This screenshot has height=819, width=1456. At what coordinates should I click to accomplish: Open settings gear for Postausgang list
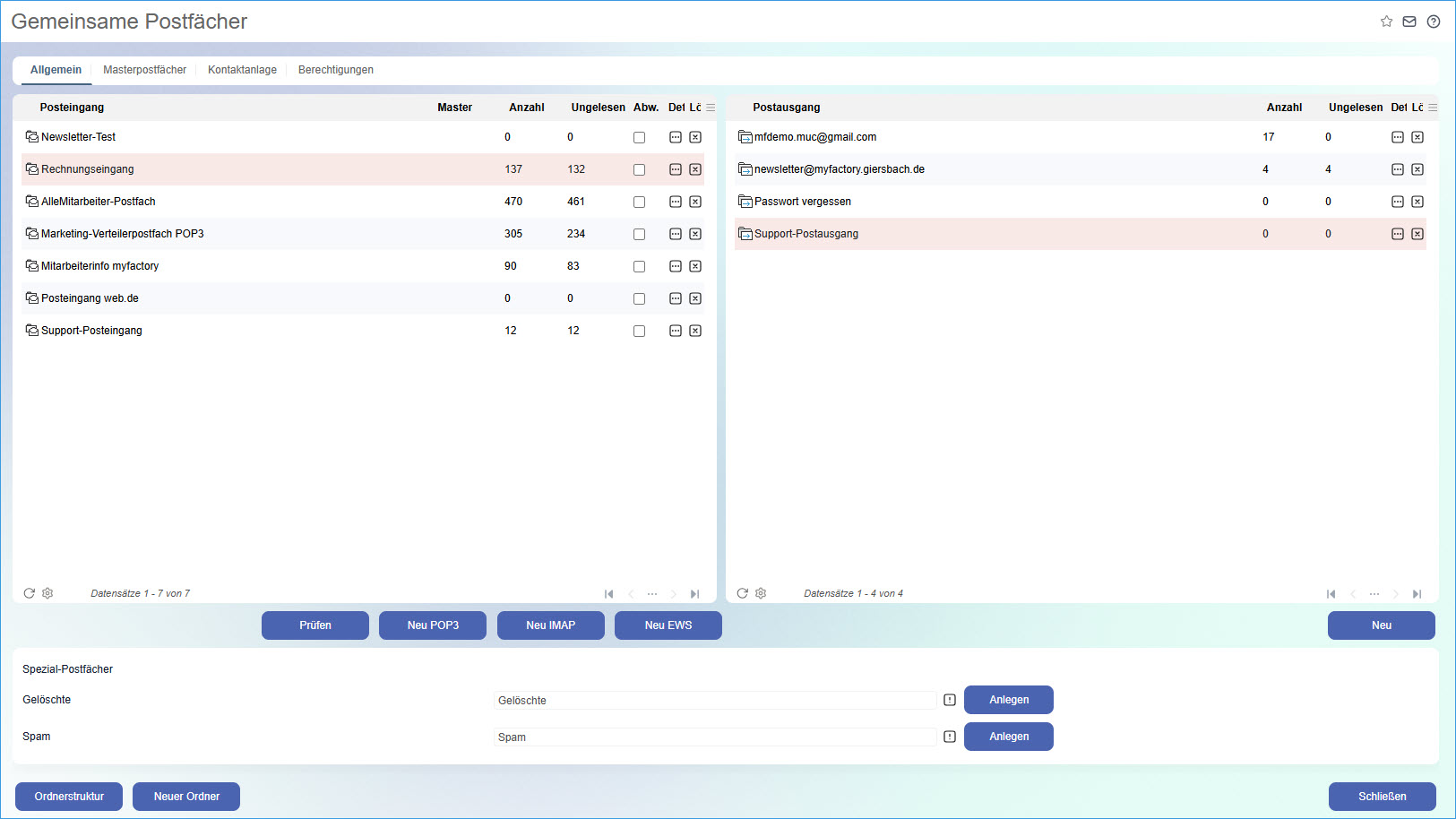point(761,593)
